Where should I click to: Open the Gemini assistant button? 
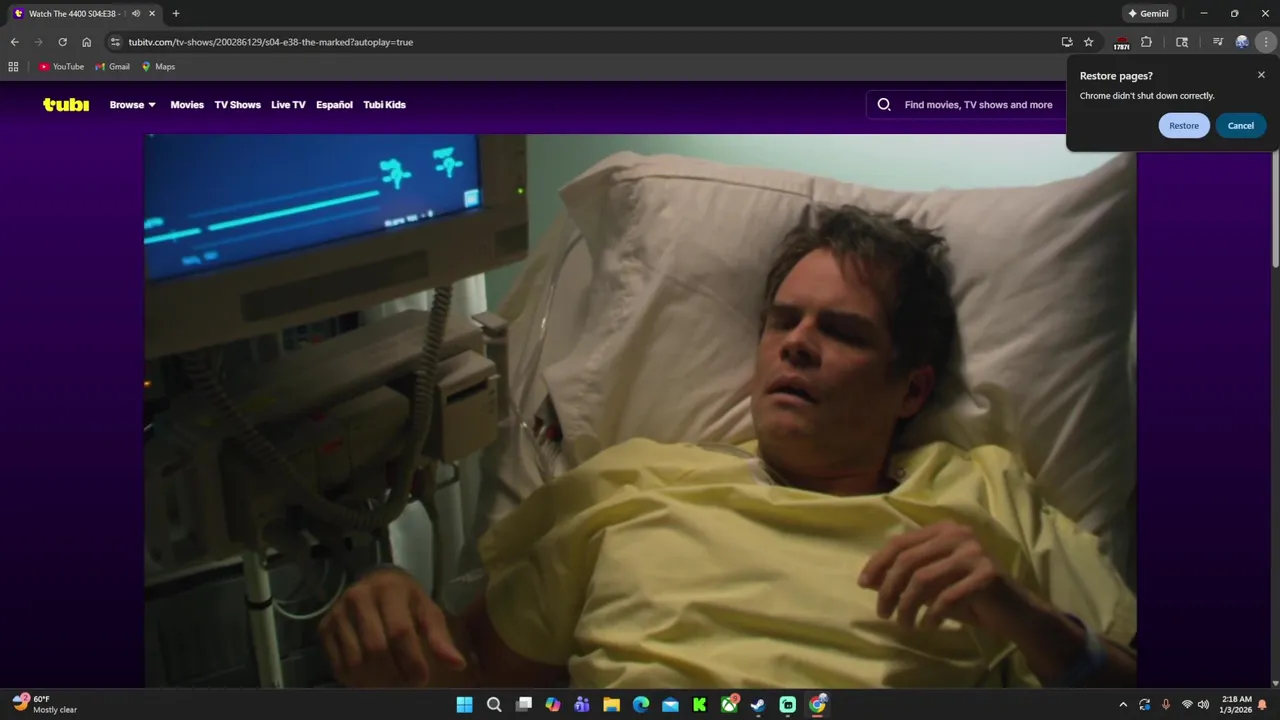pyautogui.click(x=1148, y=14)
